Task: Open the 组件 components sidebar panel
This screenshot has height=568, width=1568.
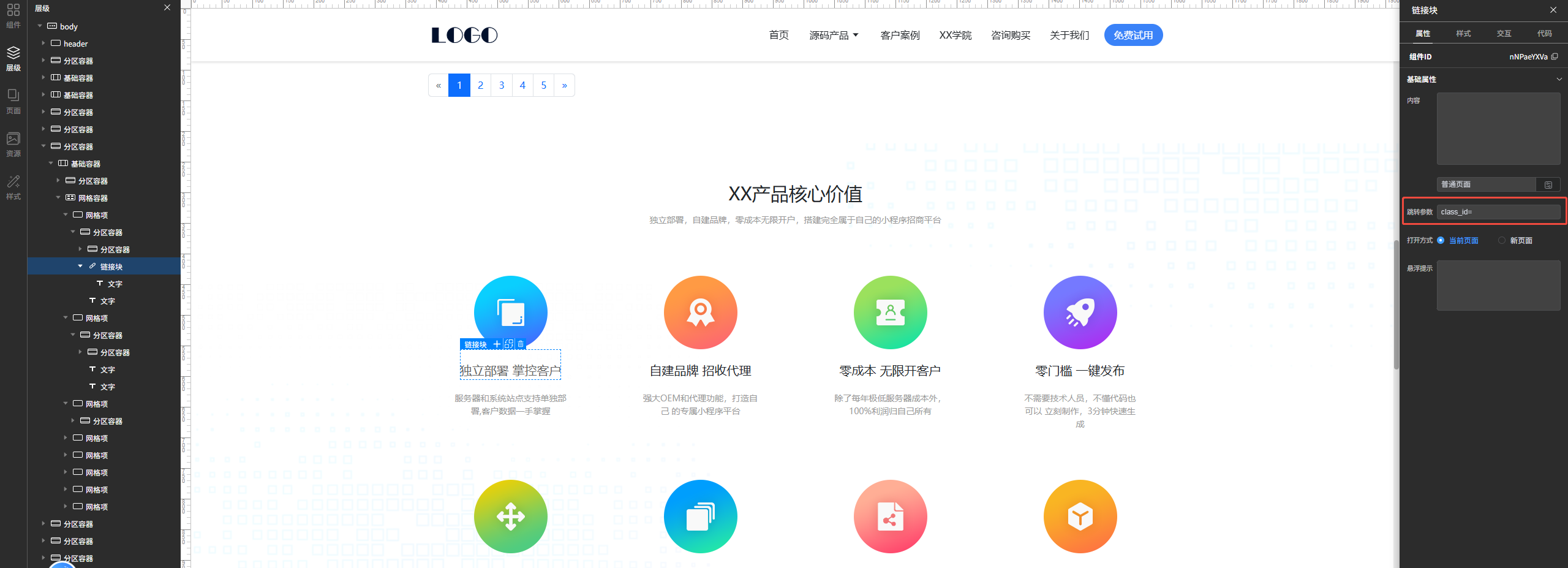Action: click(13, 15)
